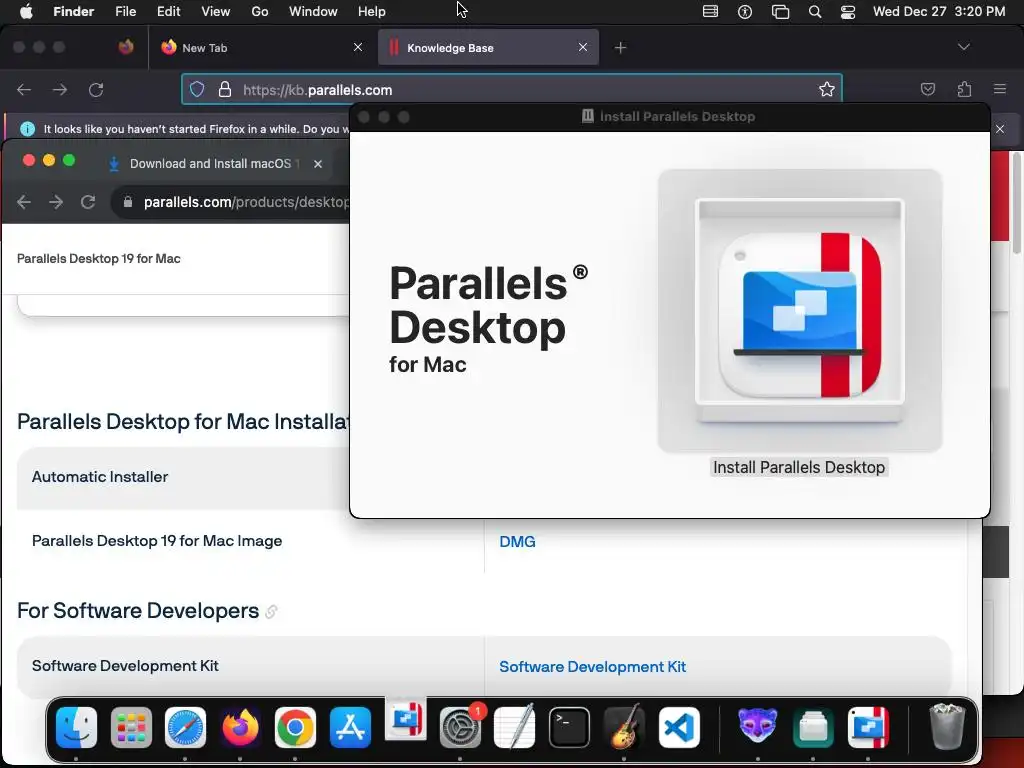Launch GarageBand from the Dock
Screen dimensions: 1024x768
(x=624, y=728)
